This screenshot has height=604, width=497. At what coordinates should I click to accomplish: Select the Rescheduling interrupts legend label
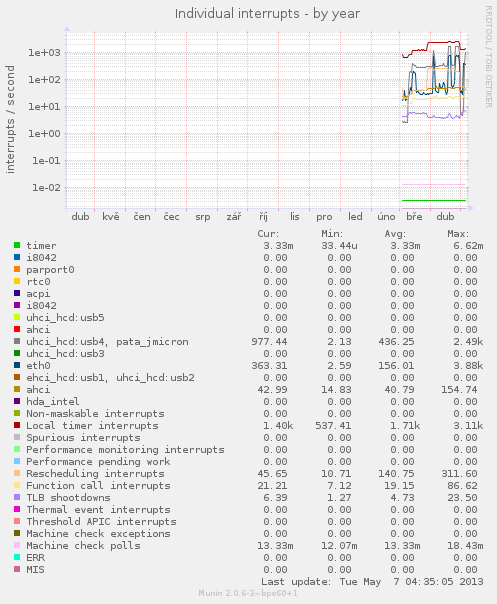(95, 473)
